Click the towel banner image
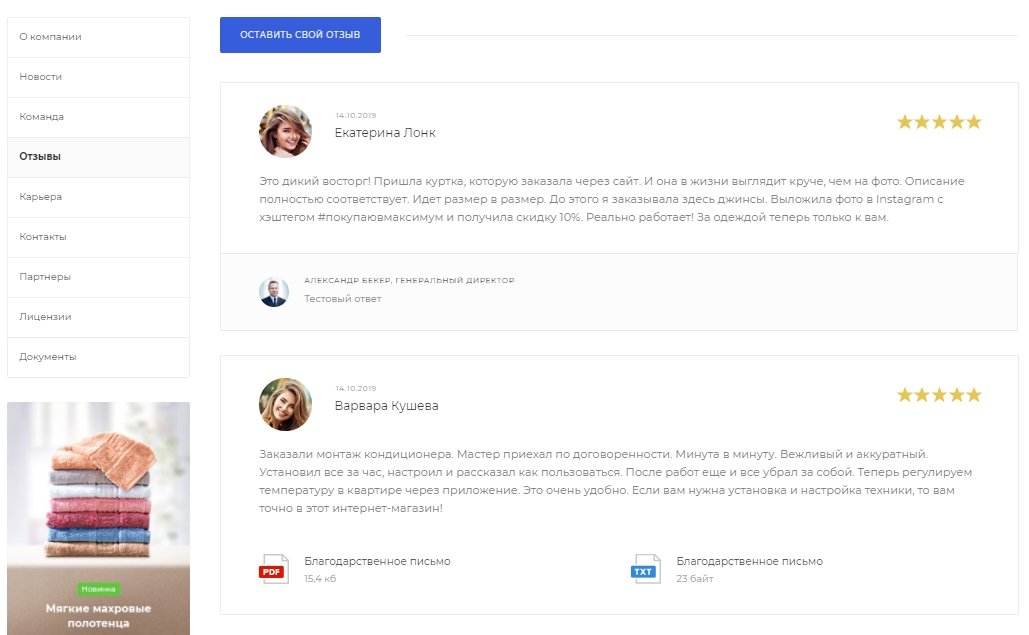Screen dimensions: 1029x635 click(x=98, y=490)
